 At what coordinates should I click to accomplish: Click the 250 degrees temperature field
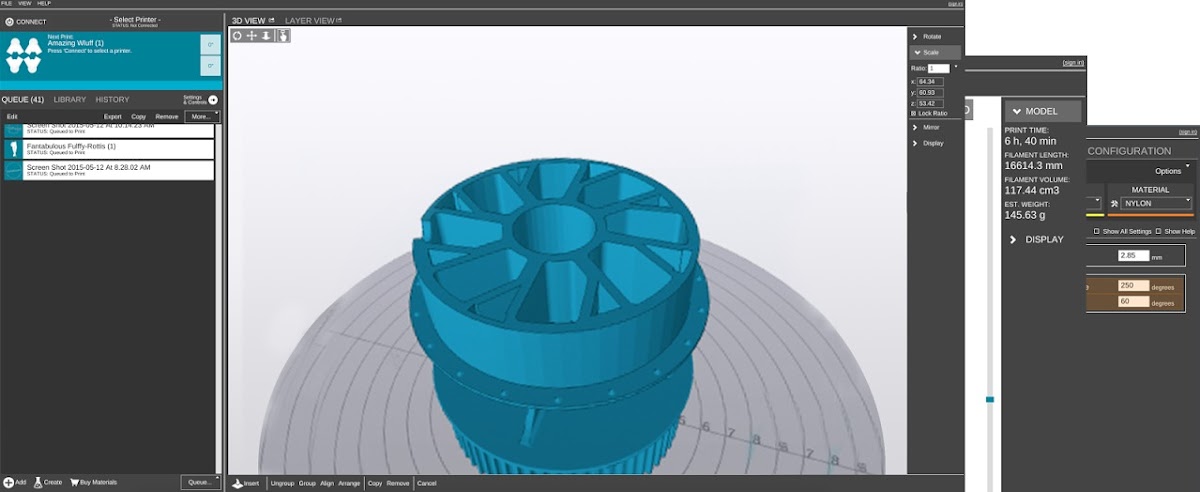tap(1133, 286)
